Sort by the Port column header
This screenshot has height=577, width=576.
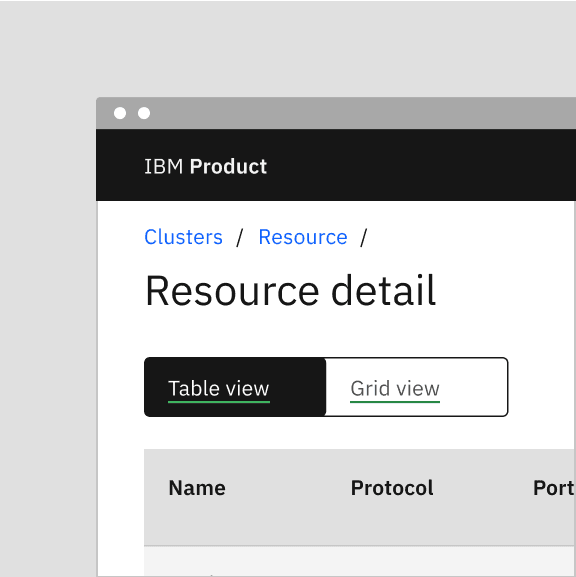(554, 488)
